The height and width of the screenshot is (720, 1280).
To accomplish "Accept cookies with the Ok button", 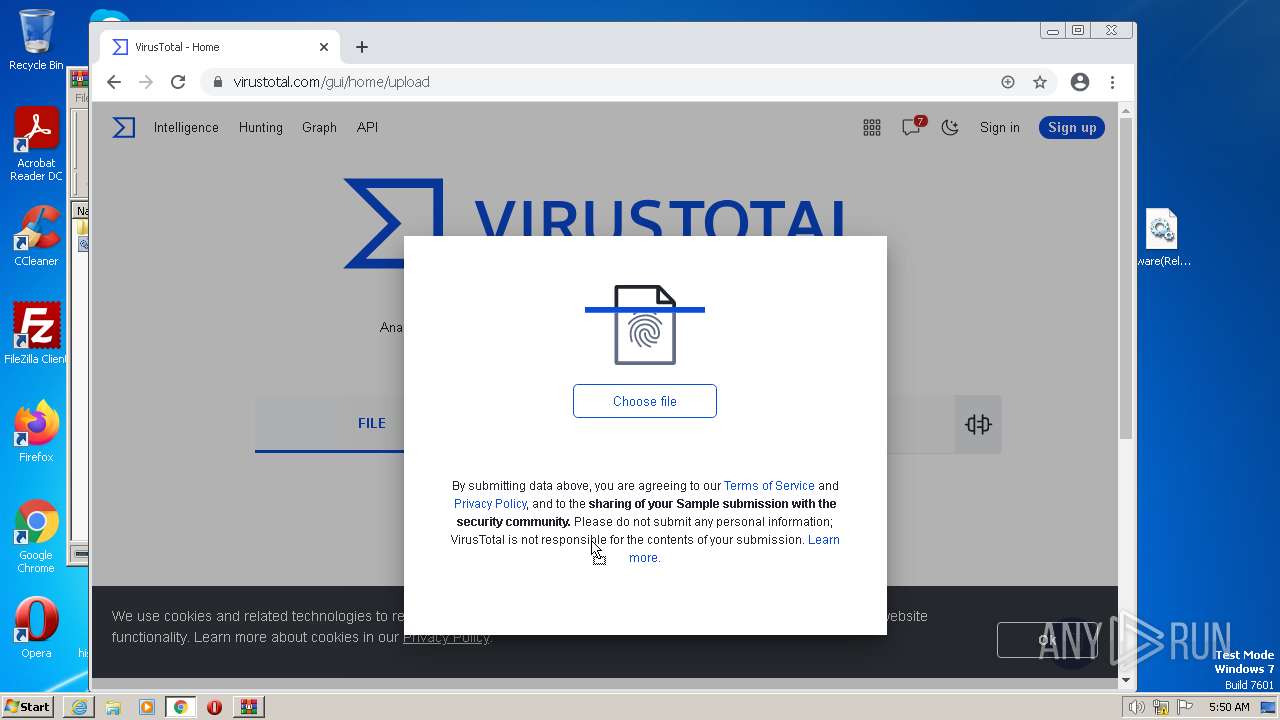I will 1047,640.
